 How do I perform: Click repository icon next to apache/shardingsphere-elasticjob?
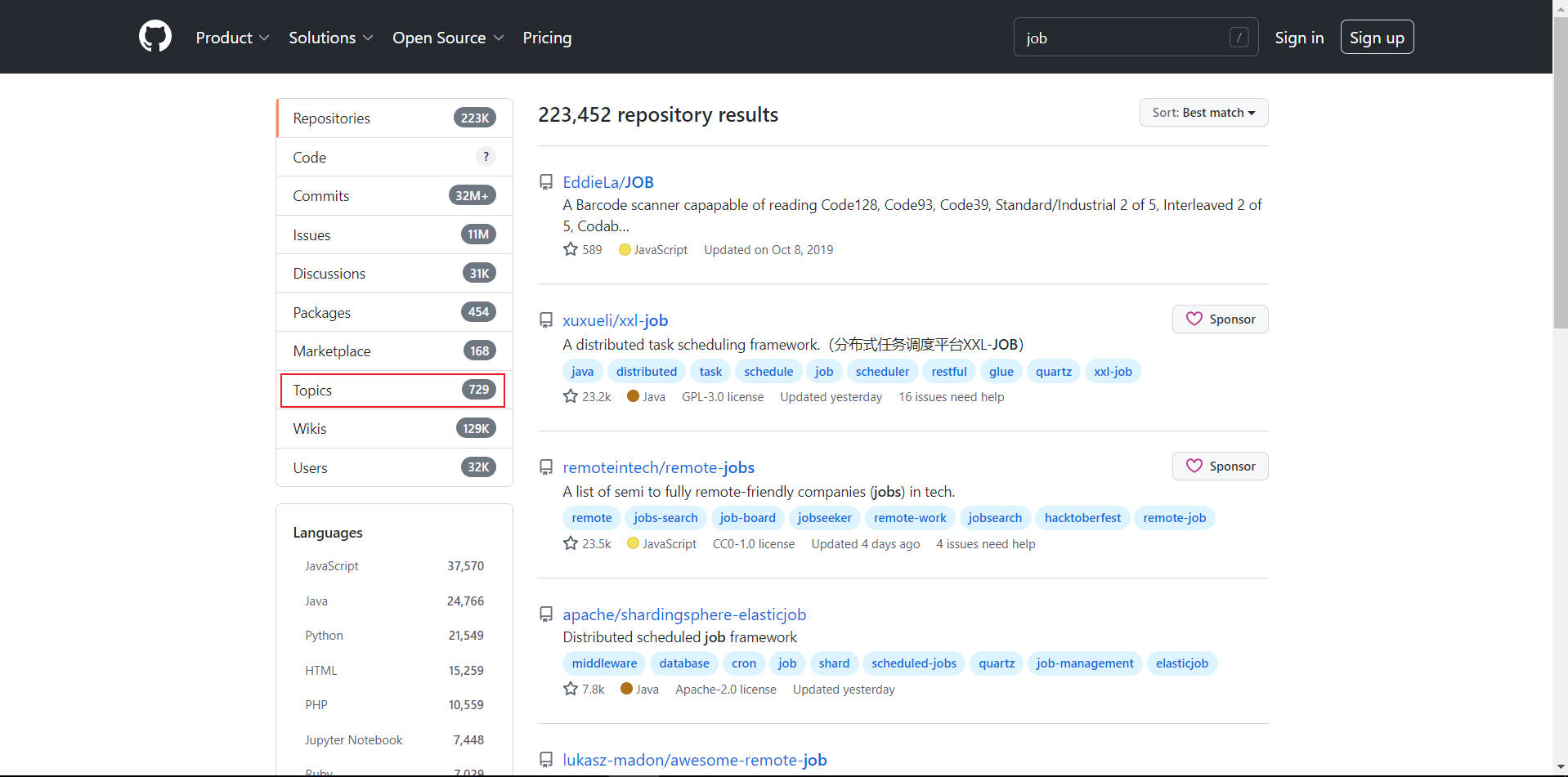[x=546, y=614]
